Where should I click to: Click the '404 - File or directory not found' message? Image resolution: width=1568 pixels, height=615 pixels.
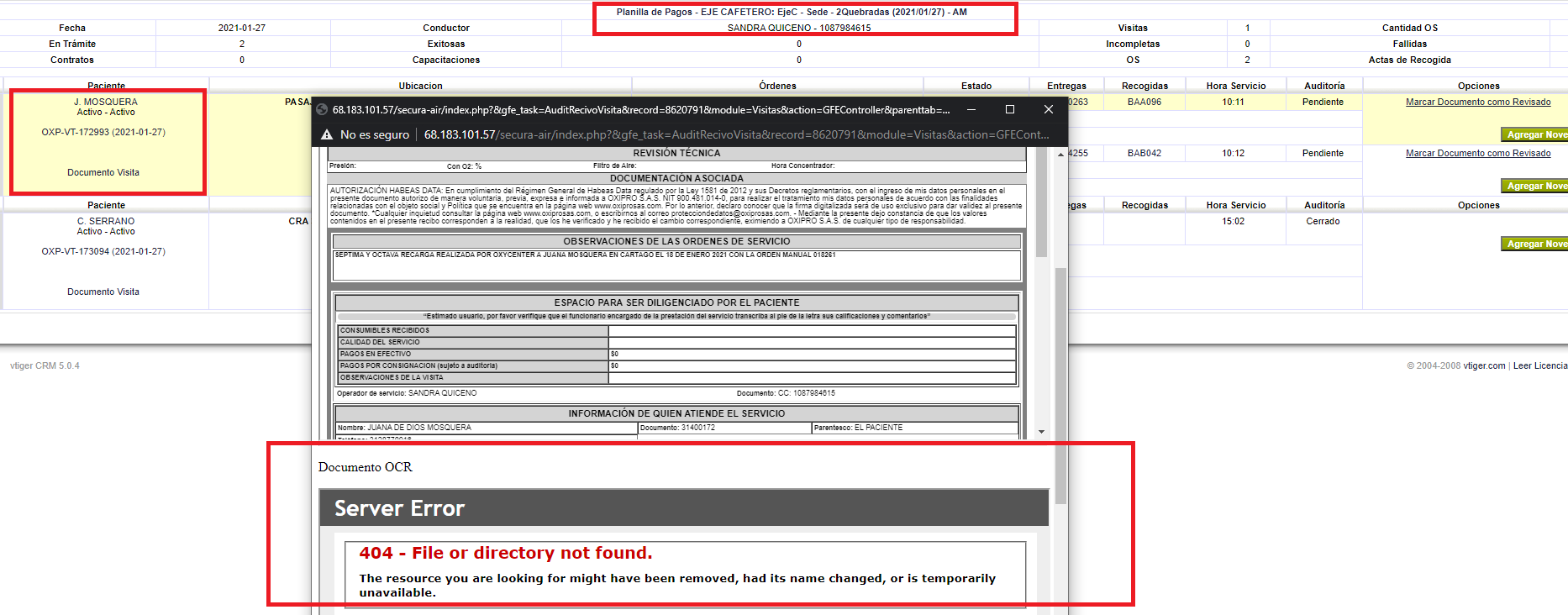click(x=505, y=553)
